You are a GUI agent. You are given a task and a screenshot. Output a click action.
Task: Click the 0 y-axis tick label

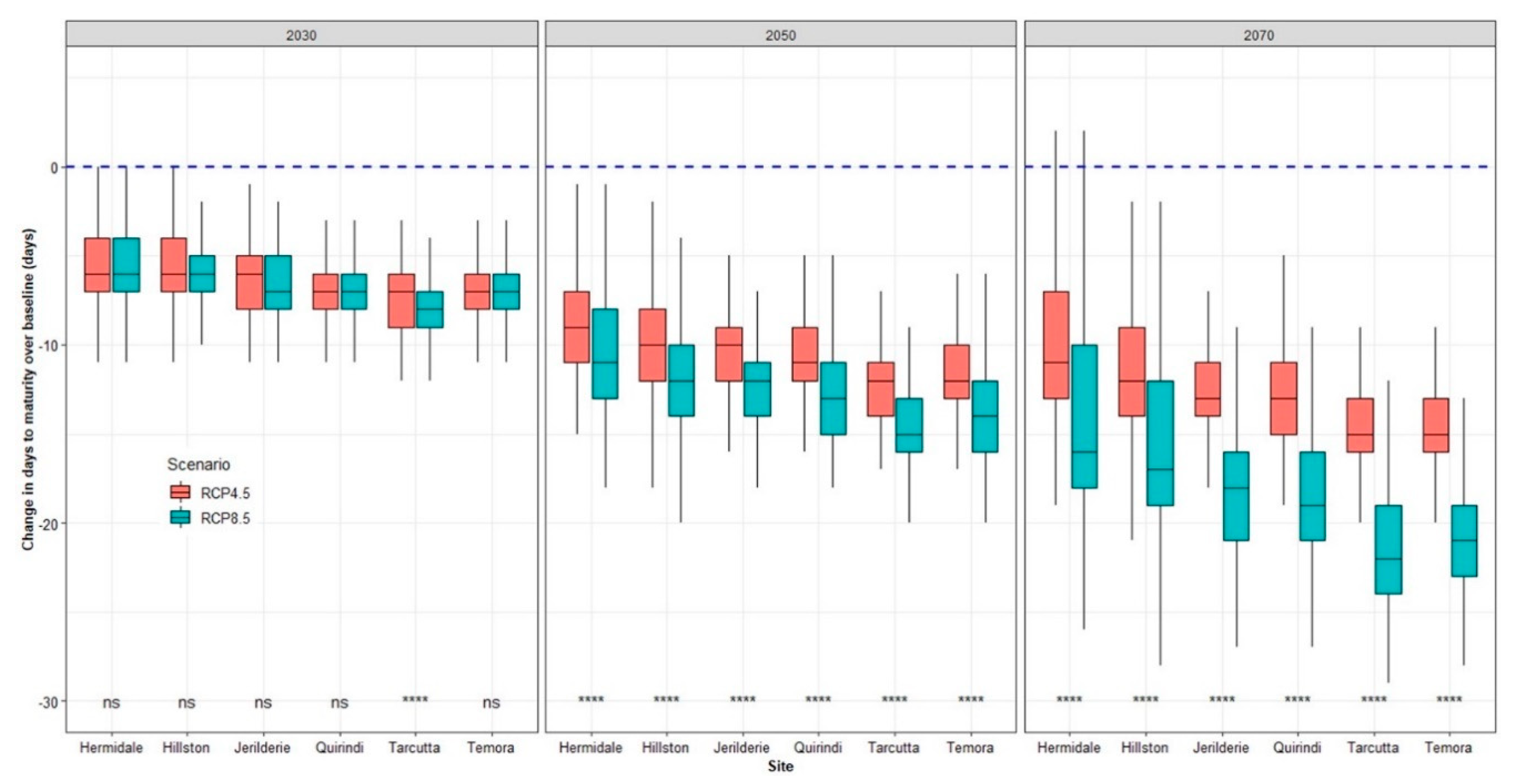pos(54,168)
